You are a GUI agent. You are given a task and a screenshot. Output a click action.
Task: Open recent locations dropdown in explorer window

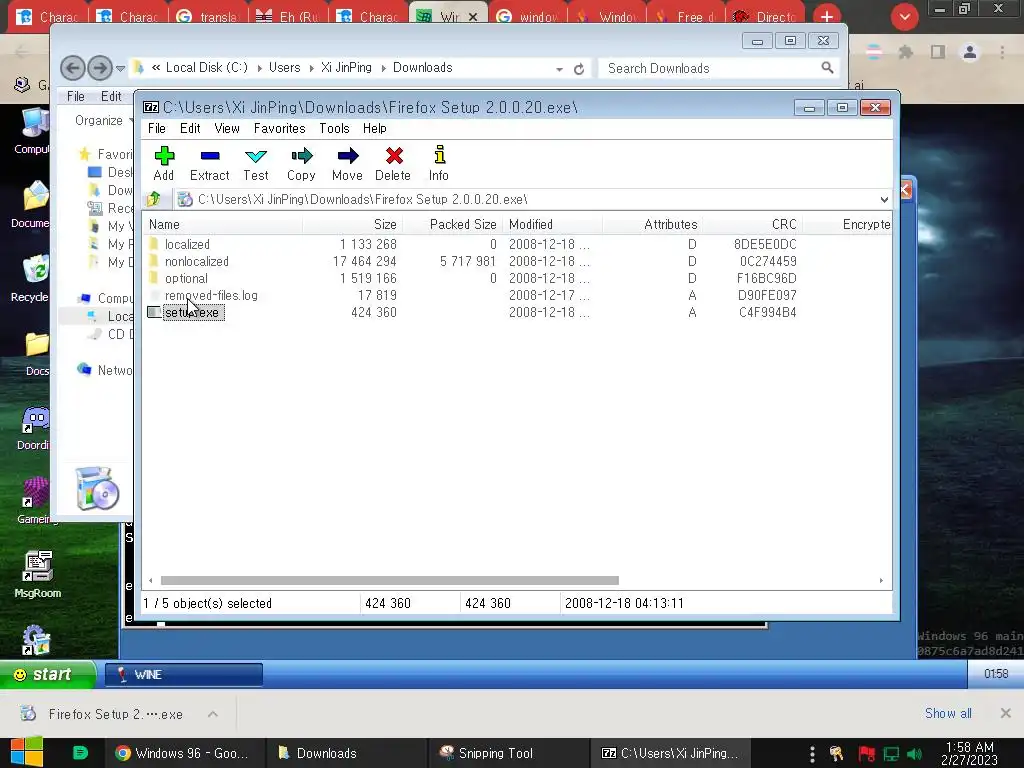click(x=120, y=68)
